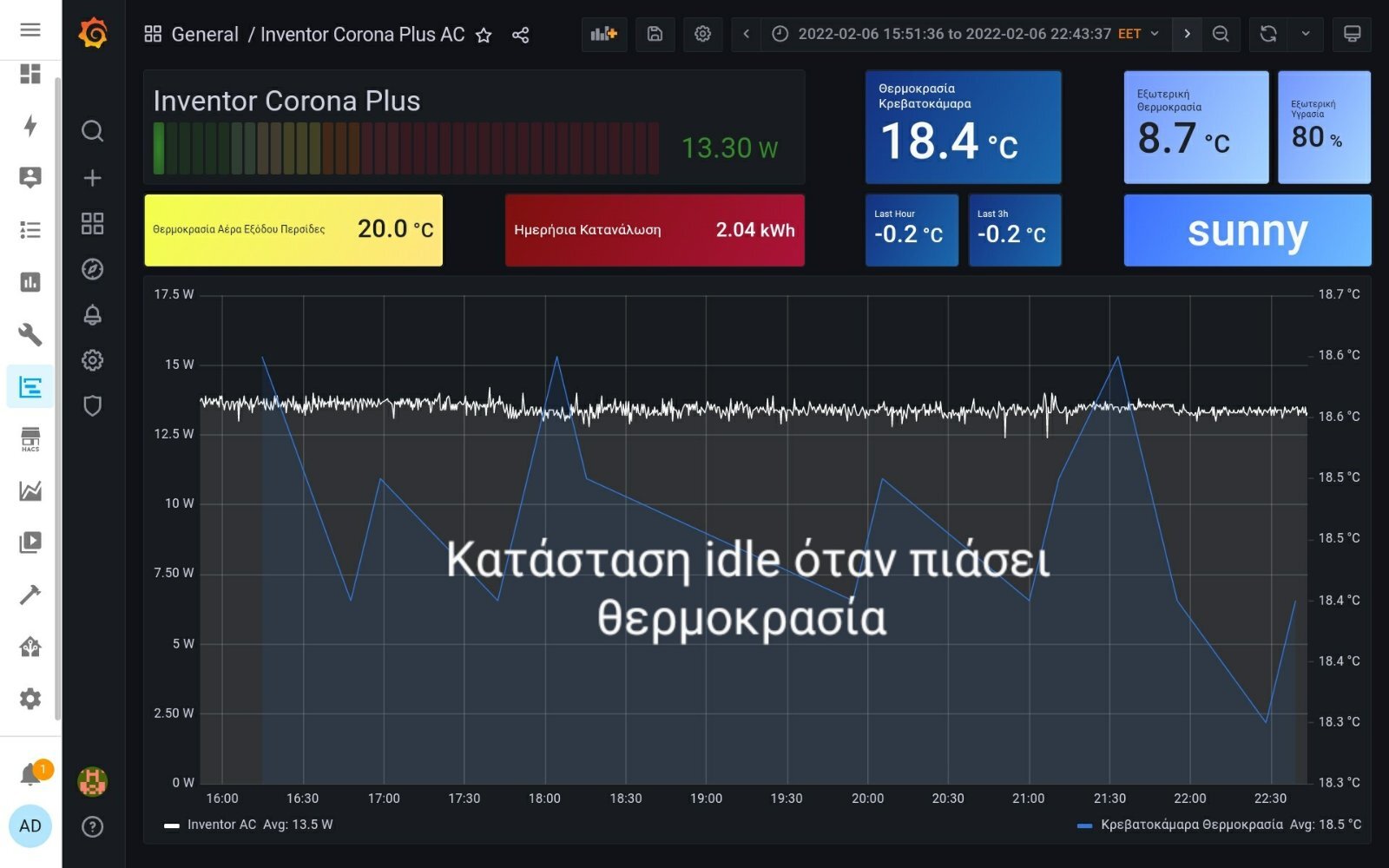The width and height of the screenshot is (1389, 868).
Task: Share the dashboard via share icon
Action: pos(521,35)
